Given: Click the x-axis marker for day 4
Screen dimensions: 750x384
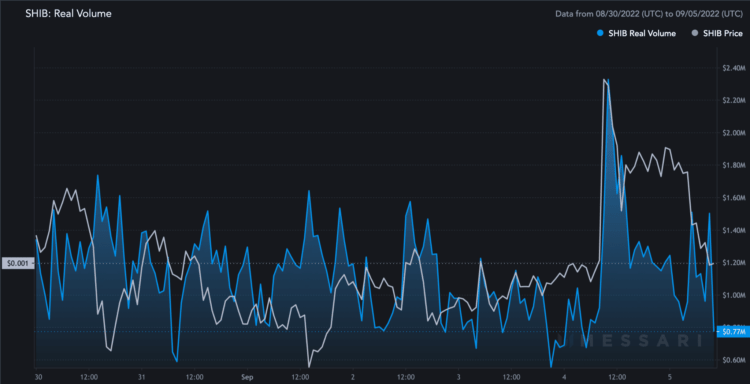Looking at the screenshot, I should pyautogui.click(x=564, y=376).
